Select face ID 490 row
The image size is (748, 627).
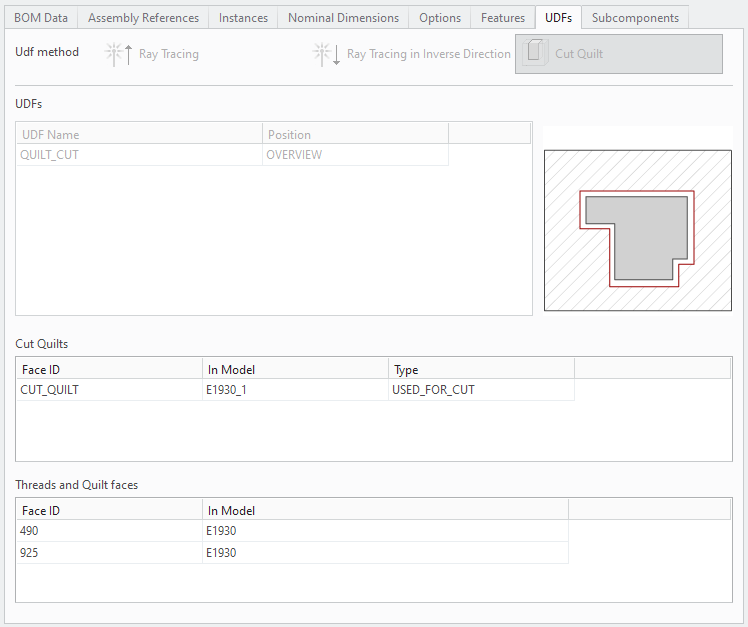coord(293,531)
